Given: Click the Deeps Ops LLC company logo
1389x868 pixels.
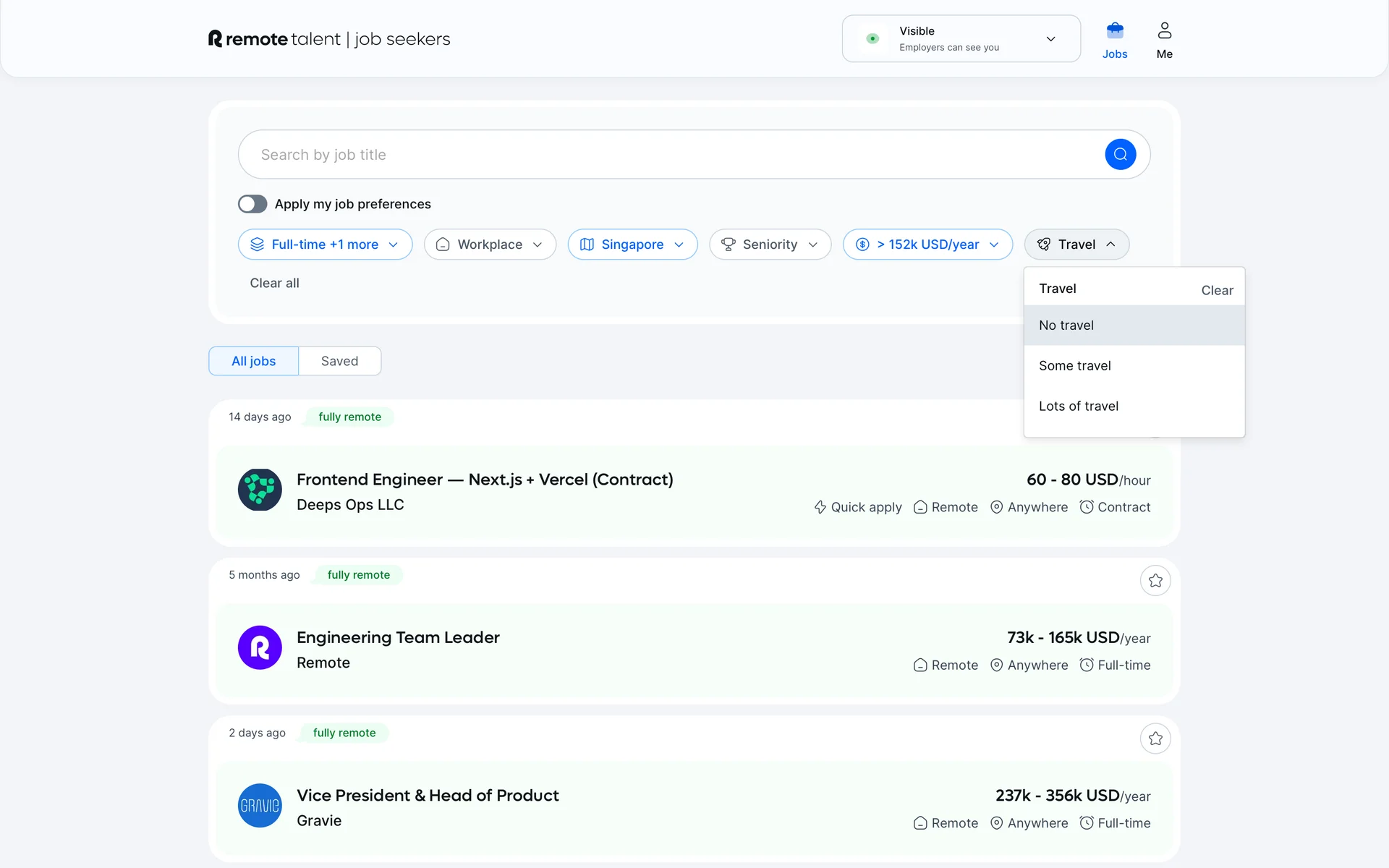Looking at the screenshot, I should click(260, 490).
